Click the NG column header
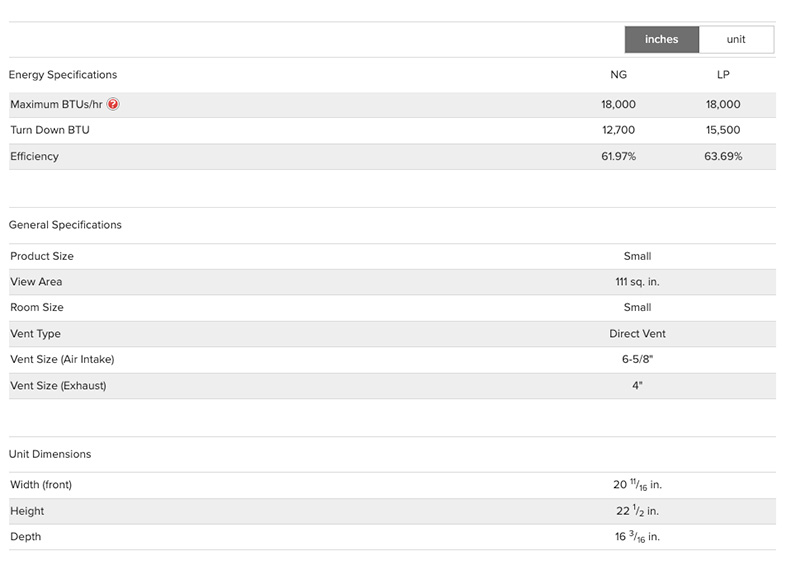This screenshot has height=565, width=800. (x=618, y=75)
